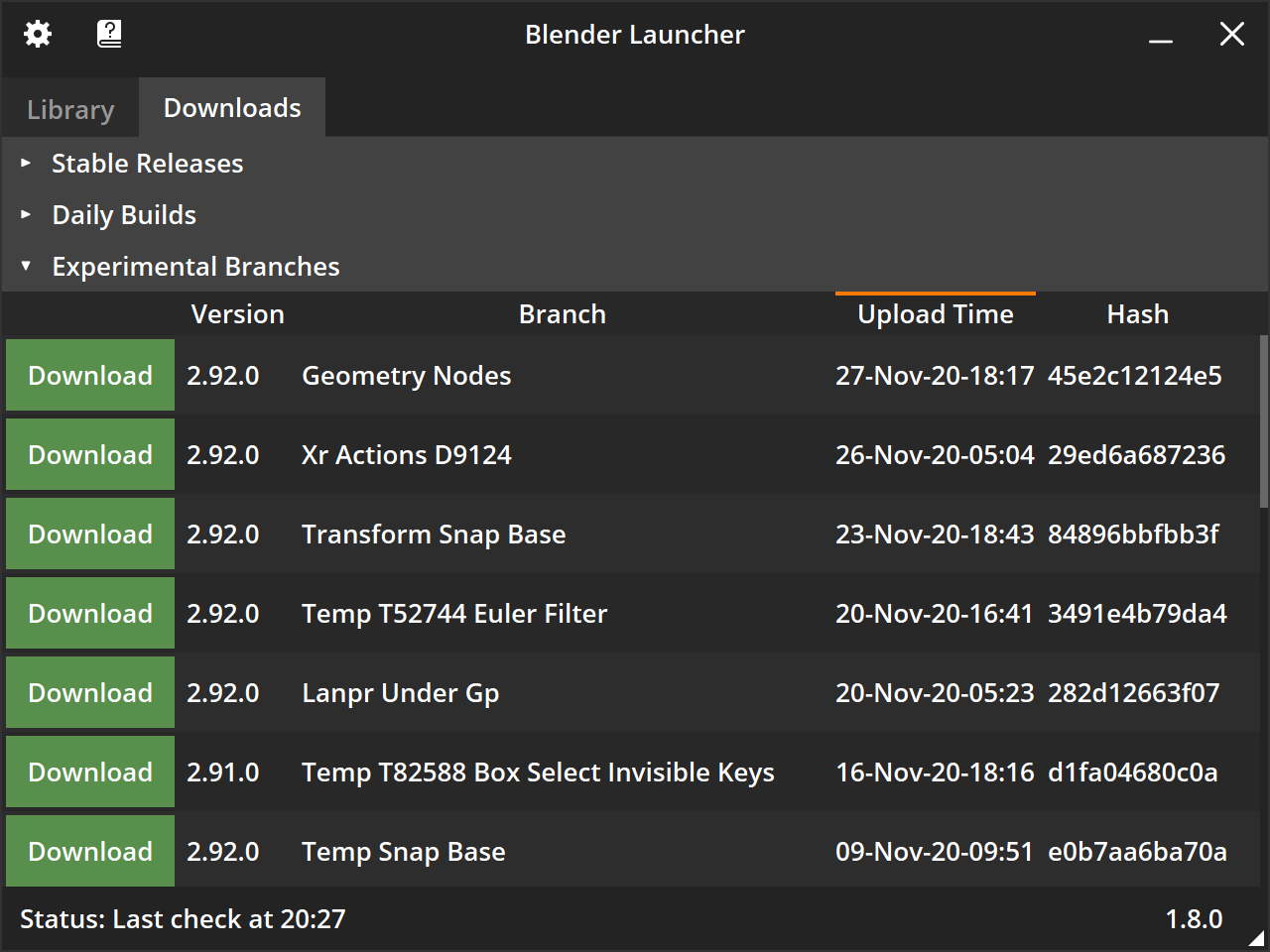The image size is (1270, 952).
Task: Click upload time 26-Nov-20-05:04
Action: [935, 455]
